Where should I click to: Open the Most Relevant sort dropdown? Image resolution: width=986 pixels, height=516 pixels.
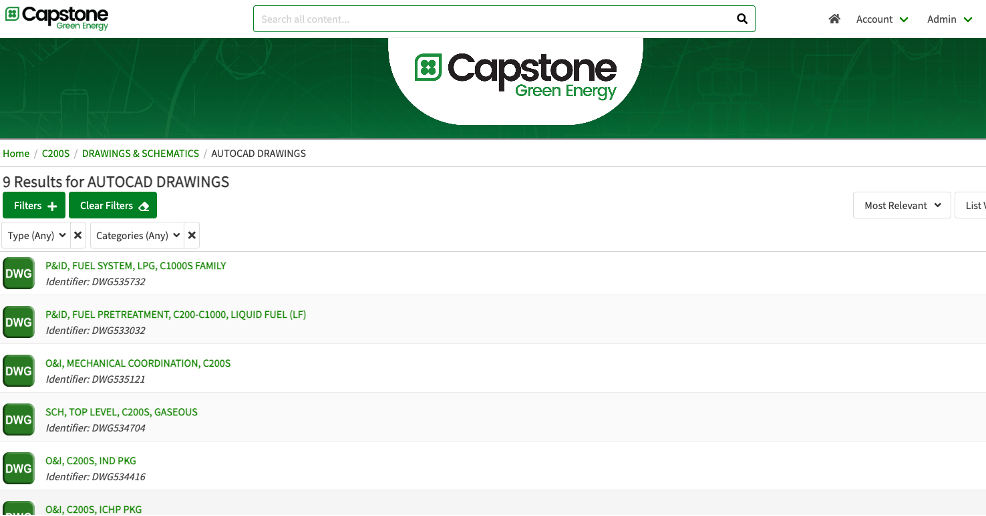pos(902,206)
